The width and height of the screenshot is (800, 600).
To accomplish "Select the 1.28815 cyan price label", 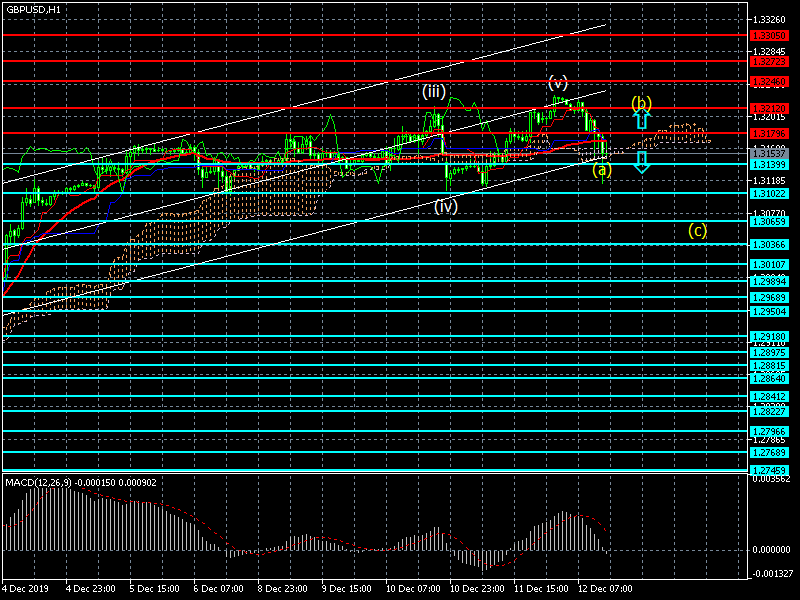I will [x=769, y=365].
